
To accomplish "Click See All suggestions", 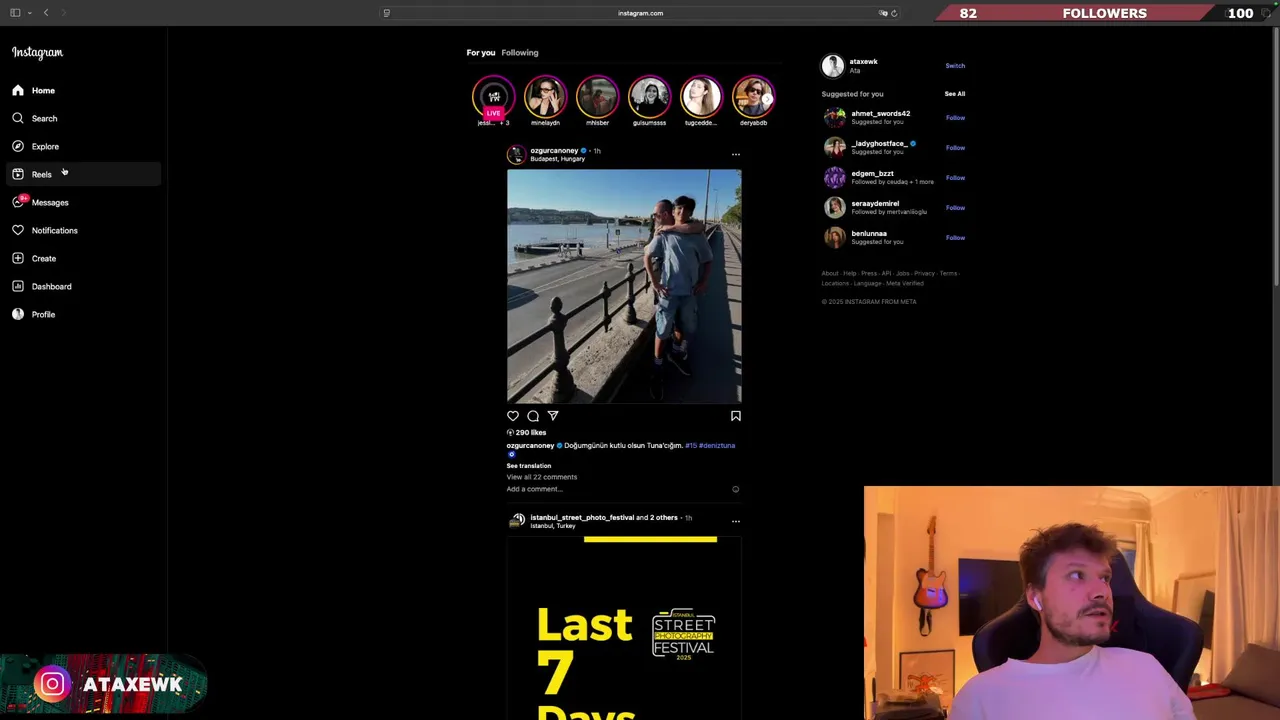I will click(x=955, y=94).
